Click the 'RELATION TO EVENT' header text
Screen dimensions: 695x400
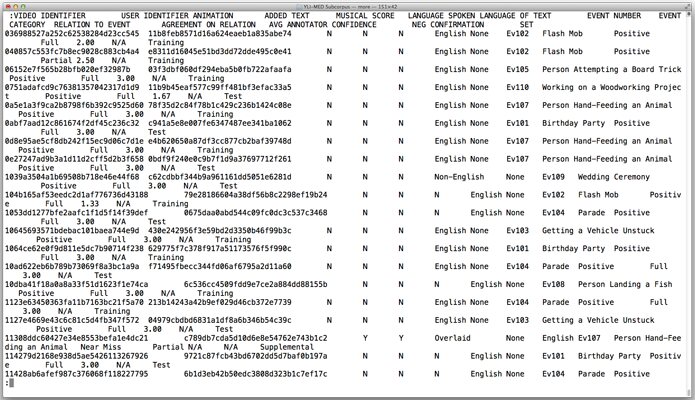pyautogui.click(x=92, y=24)
